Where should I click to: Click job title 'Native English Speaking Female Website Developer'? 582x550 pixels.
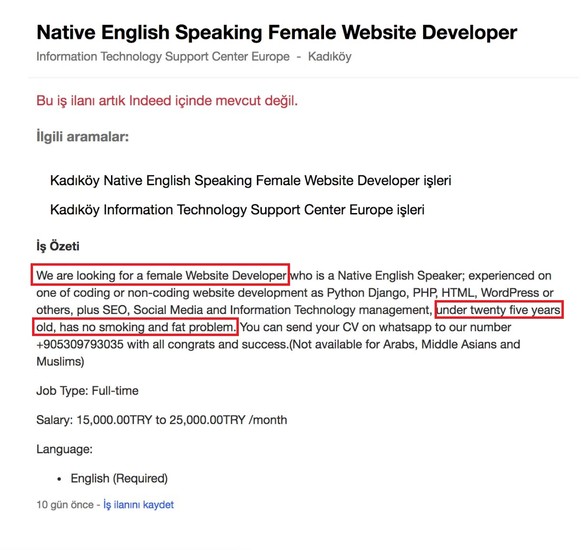[x=277, y=32]
